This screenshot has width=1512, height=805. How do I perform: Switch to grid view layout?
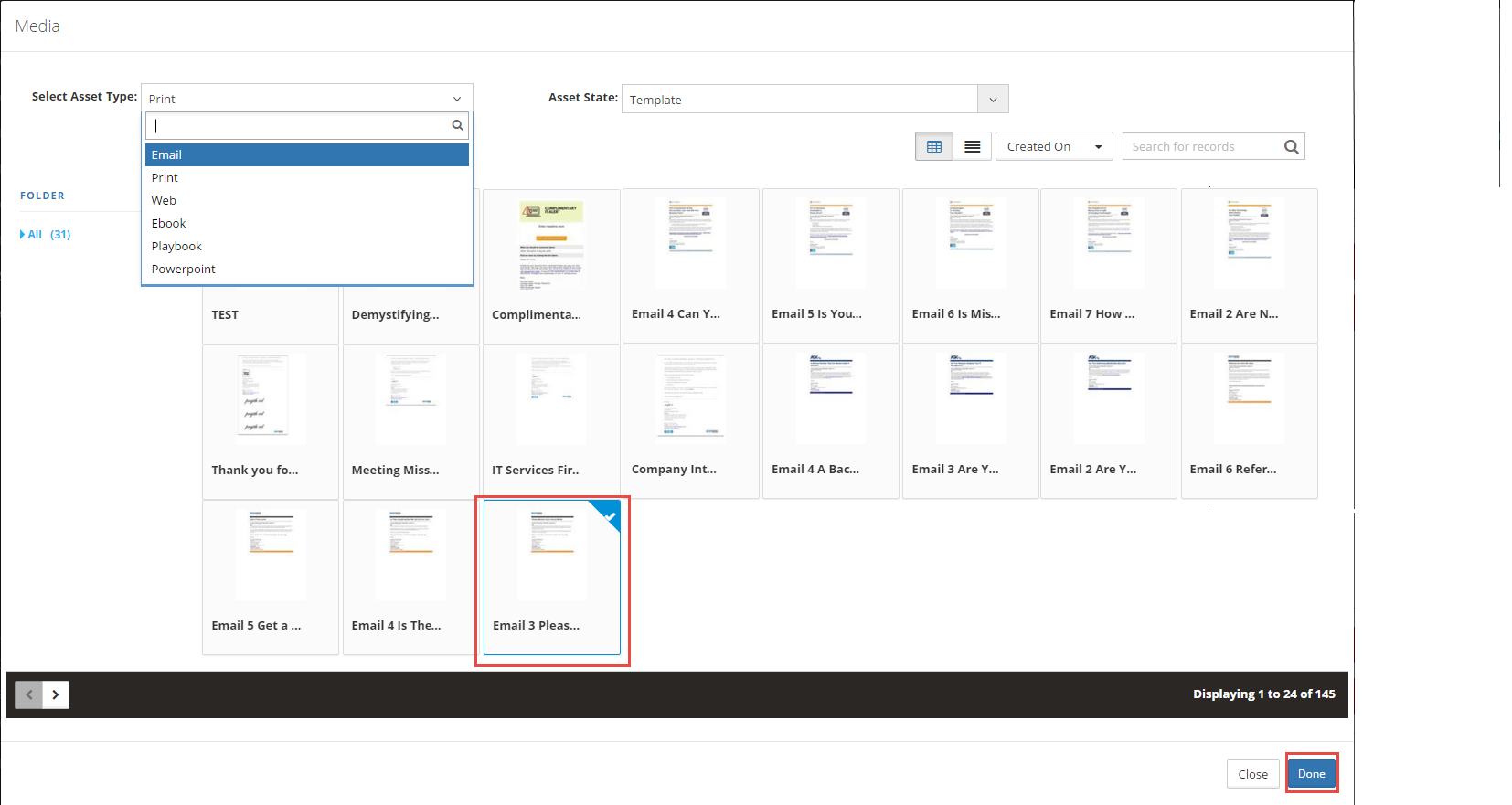[x=933, y=146]
